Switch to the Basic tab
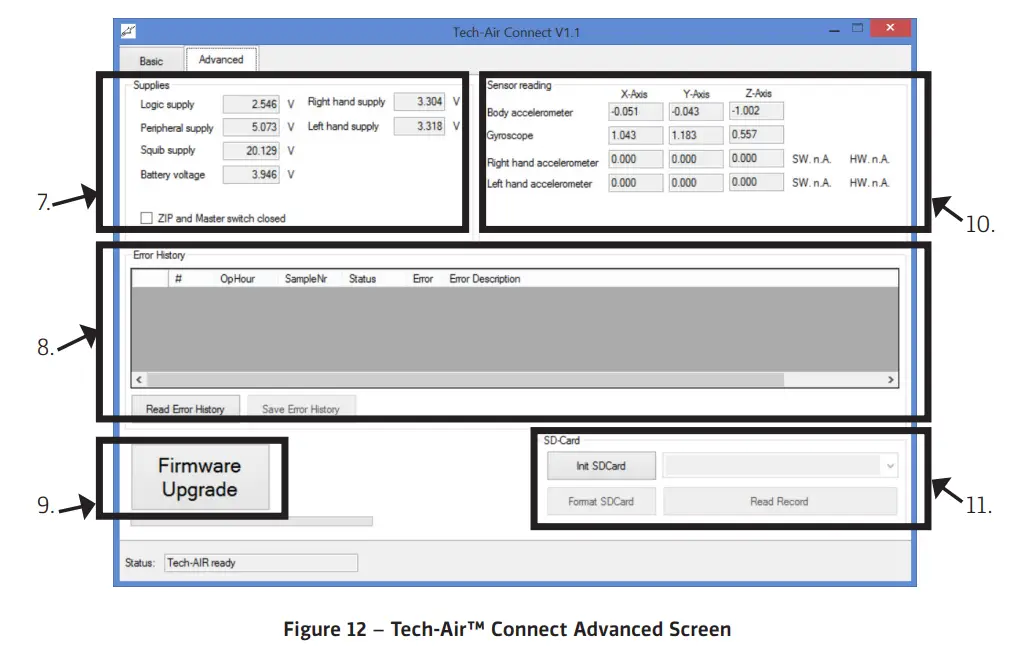 [151, 61]
